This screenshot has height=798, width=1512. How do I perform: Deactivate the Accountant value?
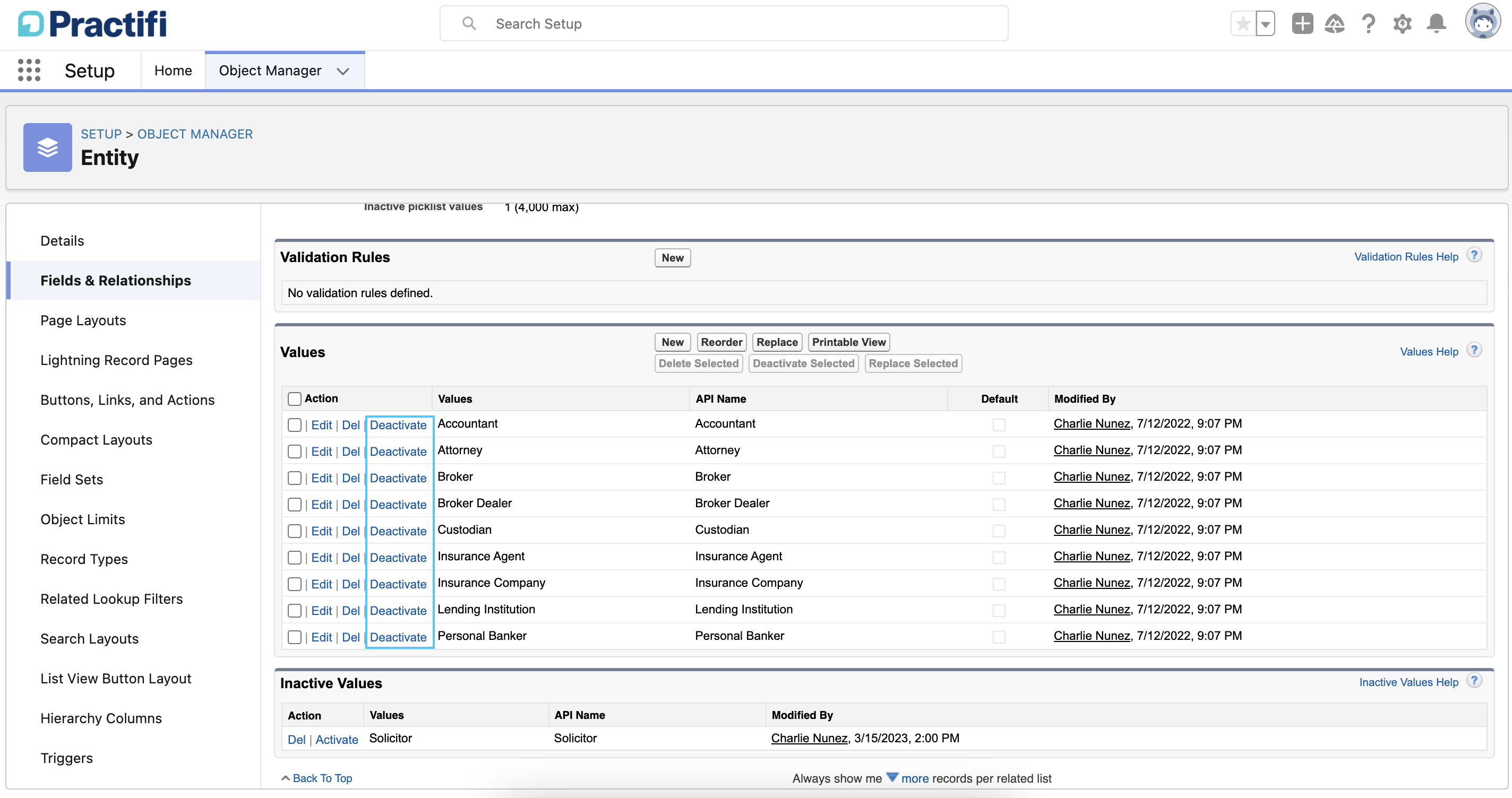398,425
